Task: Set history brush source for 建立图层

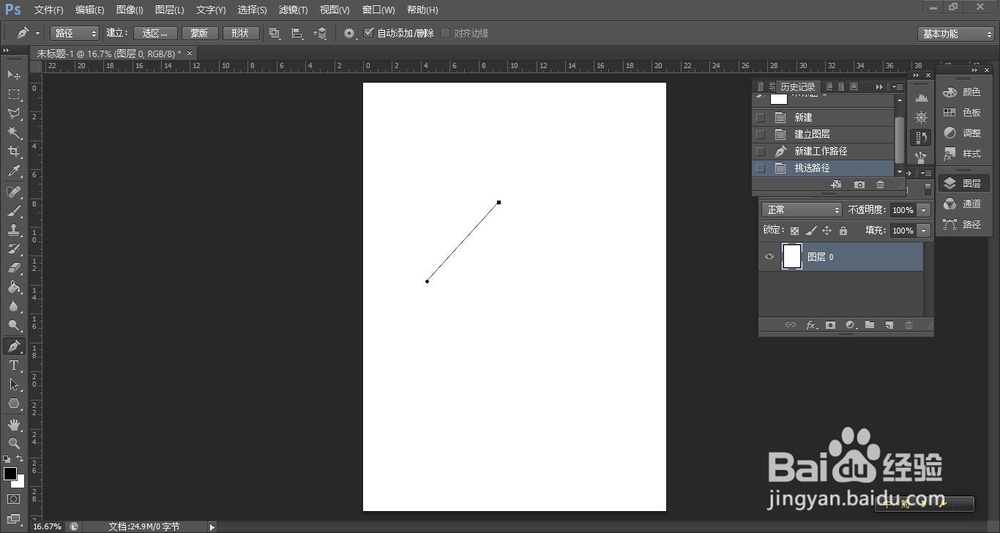Action: click(760, 135)
